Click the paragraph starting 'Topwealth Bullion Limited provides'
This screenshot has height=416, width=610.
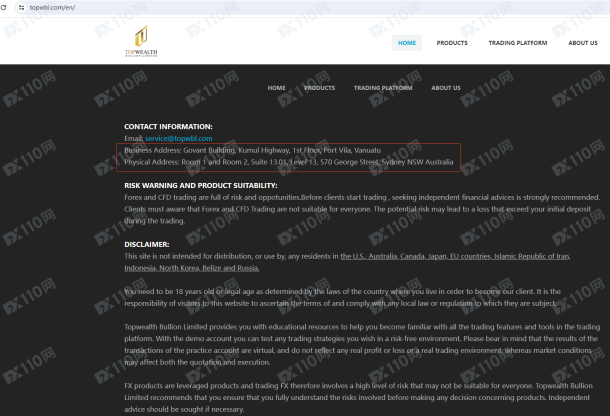coord(362,344)
